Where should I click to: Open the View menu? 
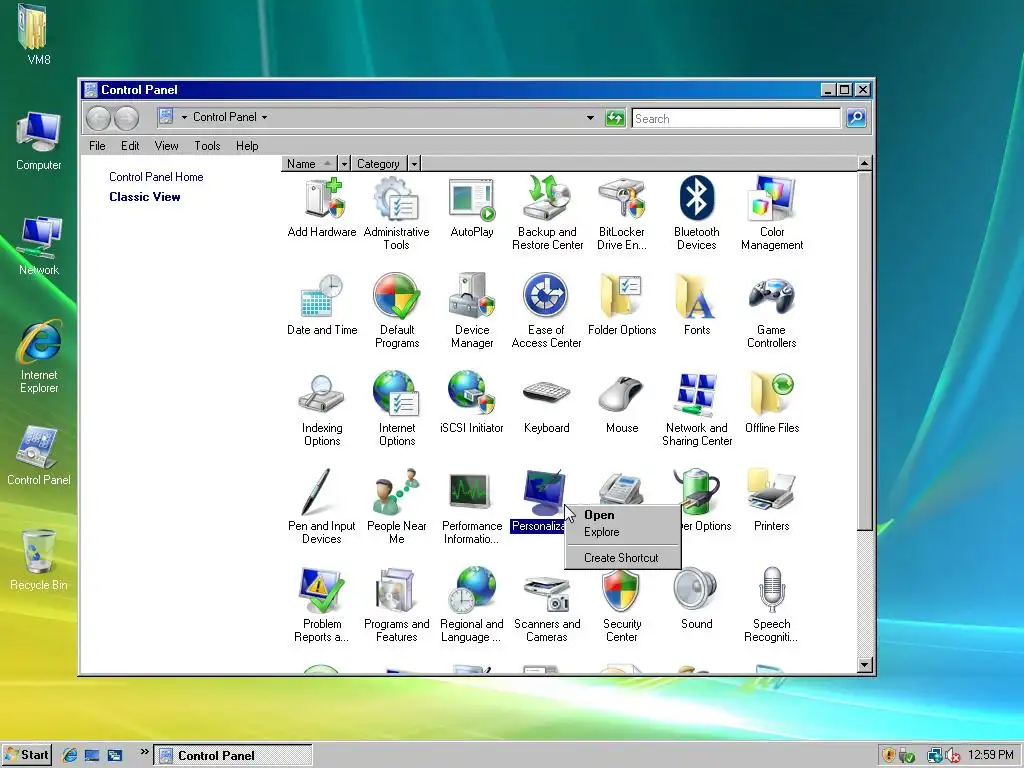[x=167, y=146]
